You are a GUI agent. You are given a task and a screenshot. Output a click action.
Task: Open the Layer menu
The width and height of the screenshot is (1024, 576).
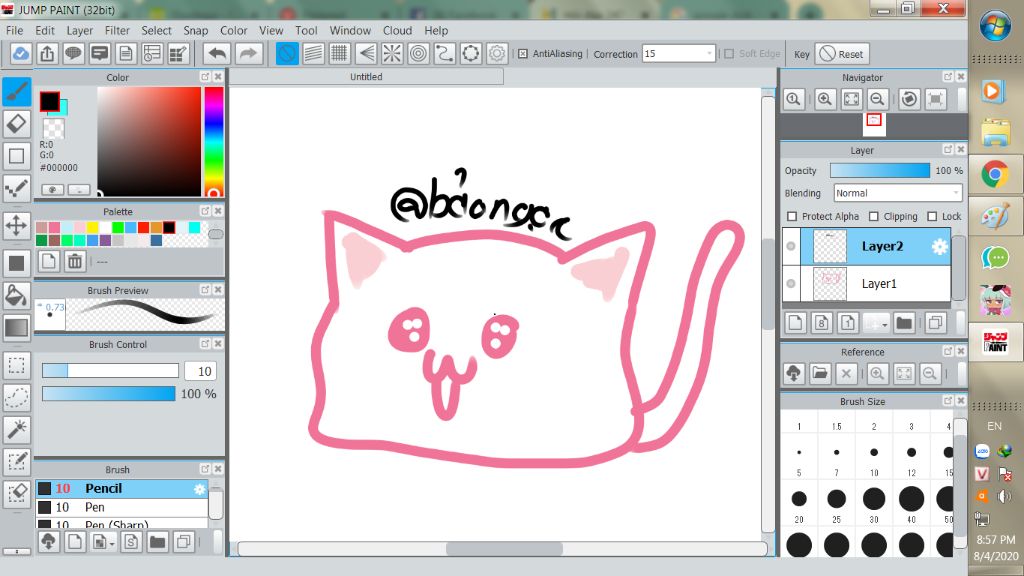pos(80,30)
